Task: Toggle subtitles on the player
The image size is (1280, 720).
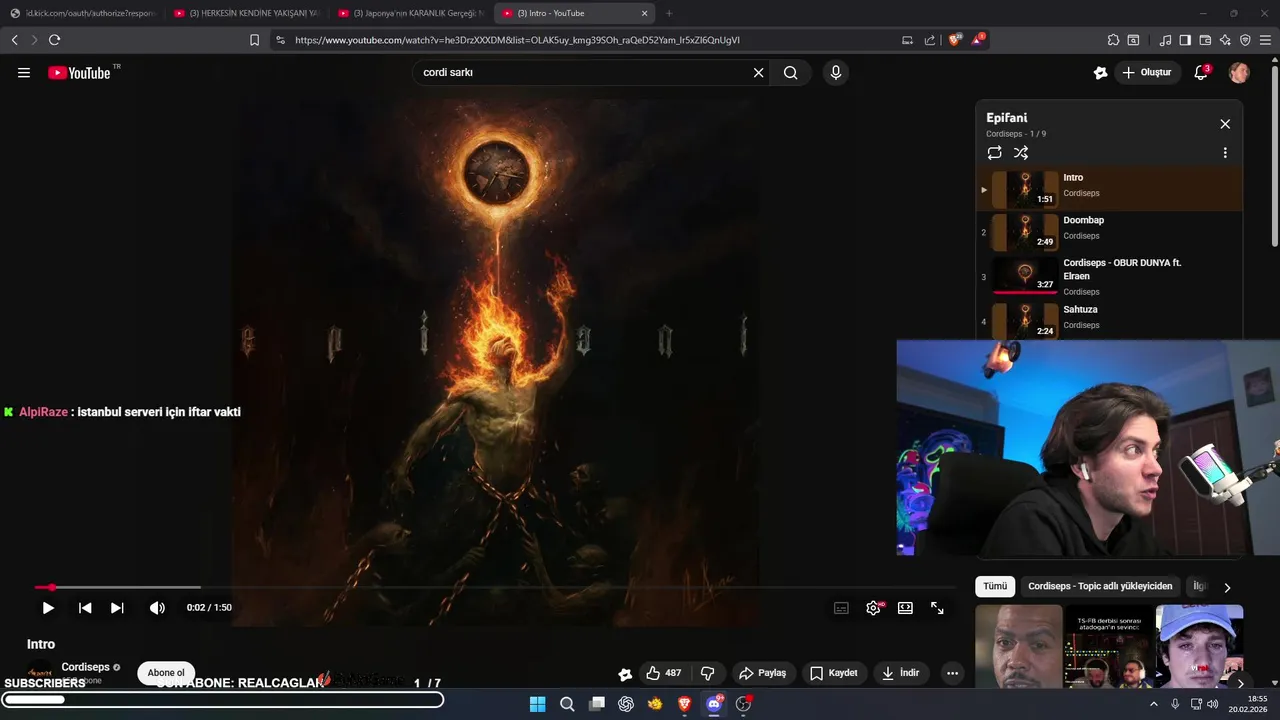Action: tap(841, 608)
